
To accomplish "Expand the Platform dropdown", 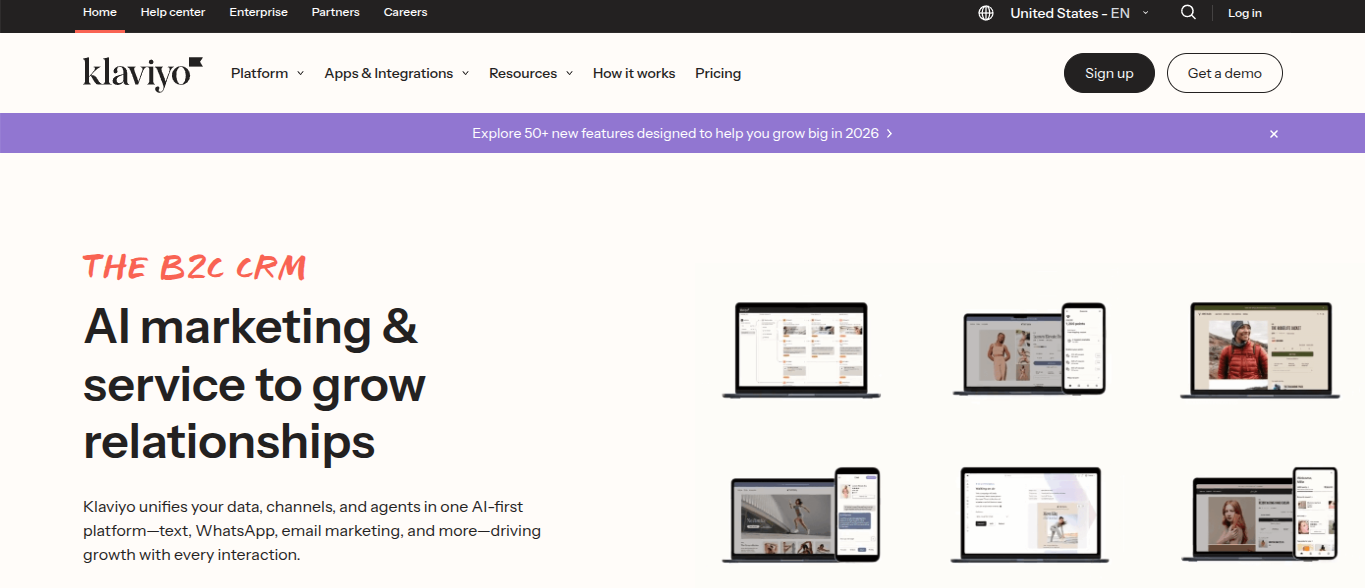I will pyautogui.click(x=266, y=73).
